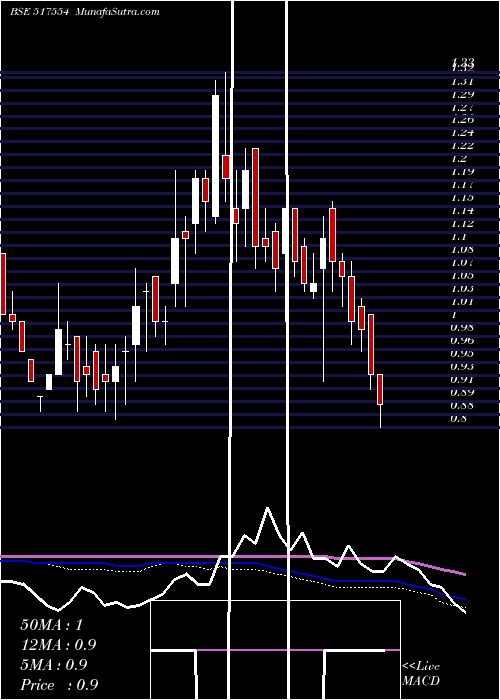Select the 50MA : 1 readout
The width and height of the screenshot is (500, 700).
pyautogui.click(x=52, y=625)
